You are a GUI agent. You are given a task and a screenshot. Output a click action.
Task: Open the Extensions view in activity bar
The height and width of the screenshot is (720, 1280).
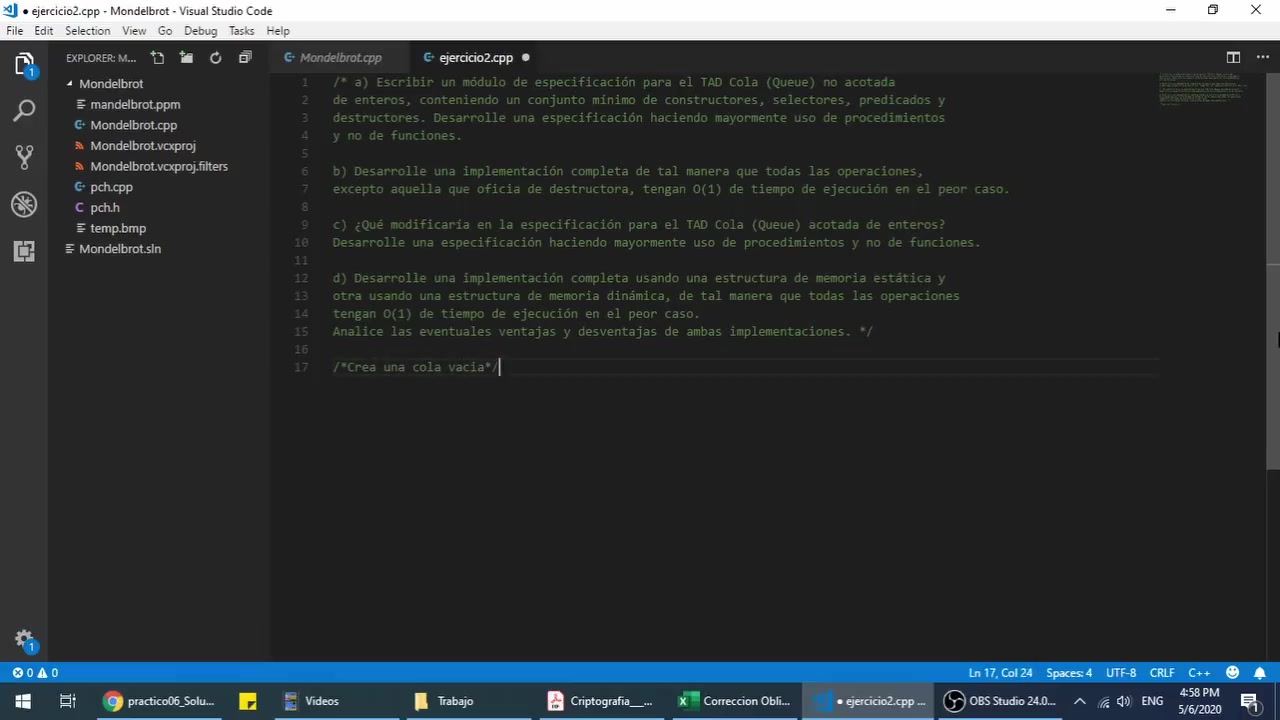click(x=24, y=251)
